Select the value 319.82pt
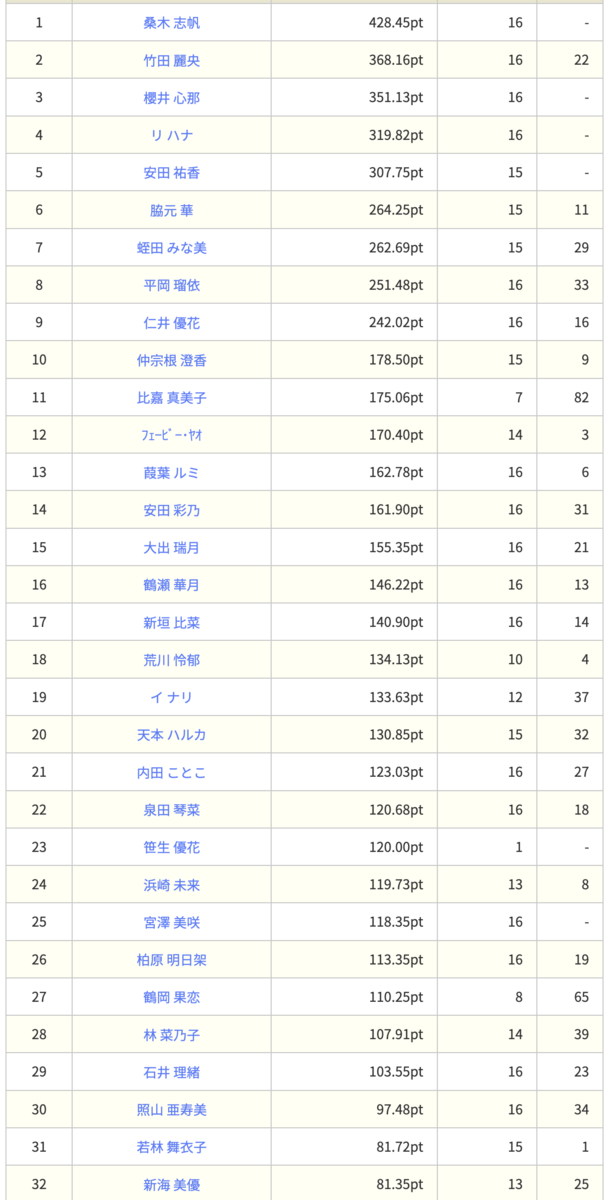 397,135
